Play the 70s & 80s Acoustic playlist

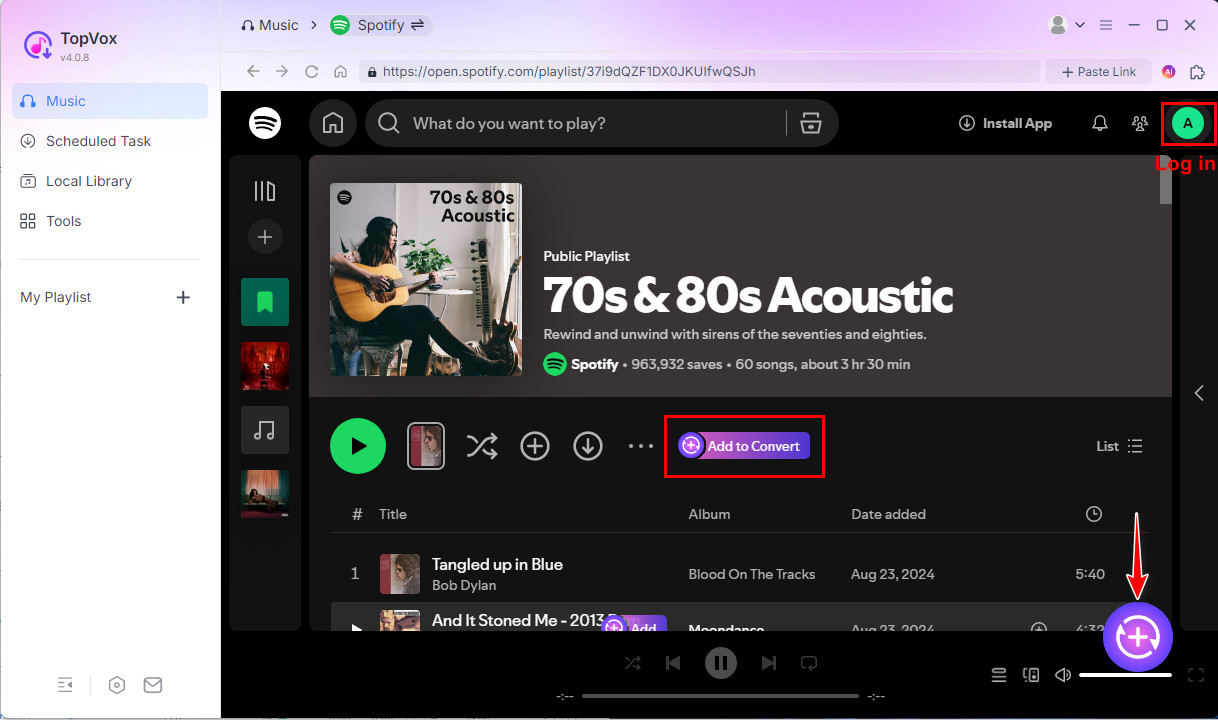pos(358,446)
